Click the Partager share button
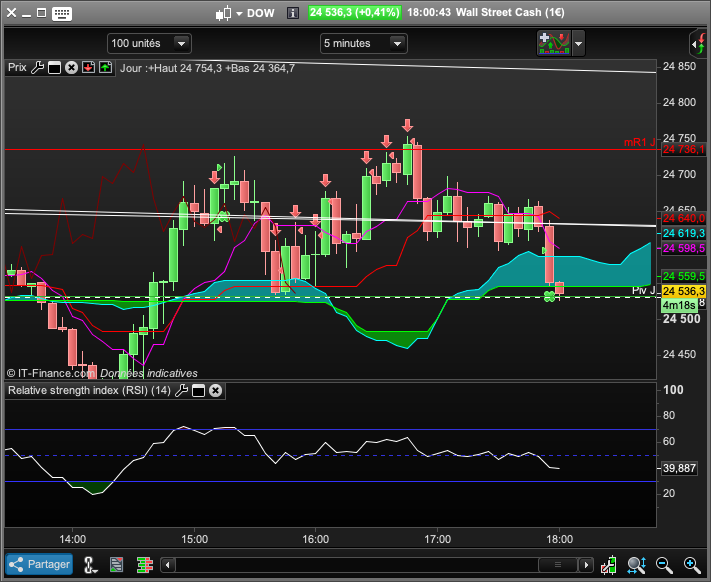Viewport: 711px width, 582px height. click(39, 564)
